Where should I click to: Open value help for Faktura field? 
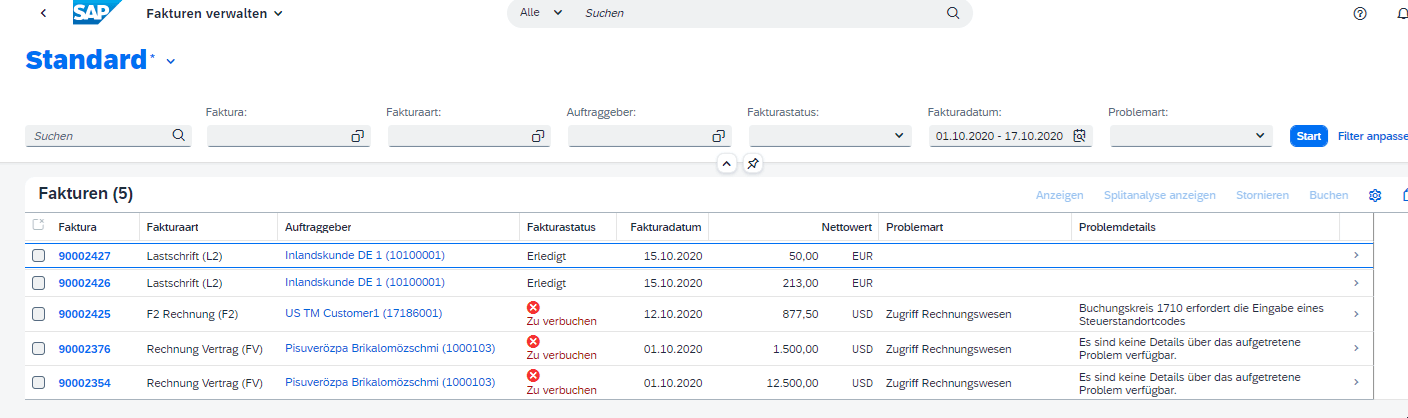click(357, 136)
